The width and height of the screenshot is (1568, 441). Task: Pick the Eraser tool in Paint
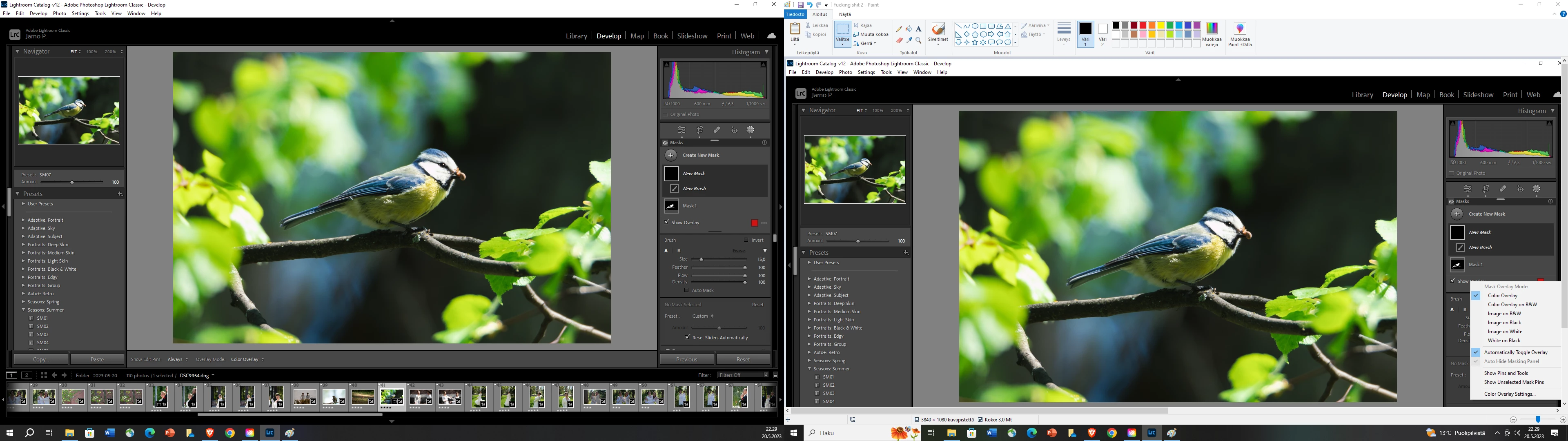[900, 40]
